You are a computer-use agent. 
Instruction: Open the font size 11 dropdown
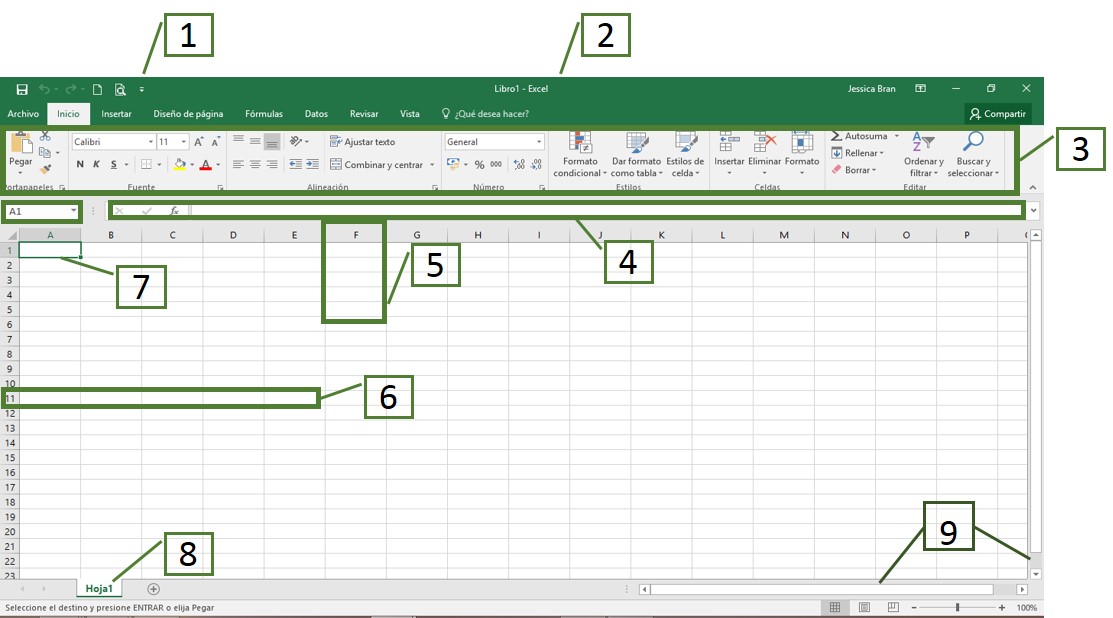pyautogui.click(x=184, y=142)
